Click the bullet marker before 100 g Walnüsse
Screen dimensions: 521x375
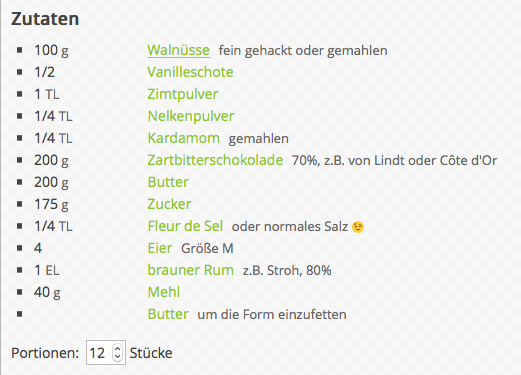[x=20, y=50]
